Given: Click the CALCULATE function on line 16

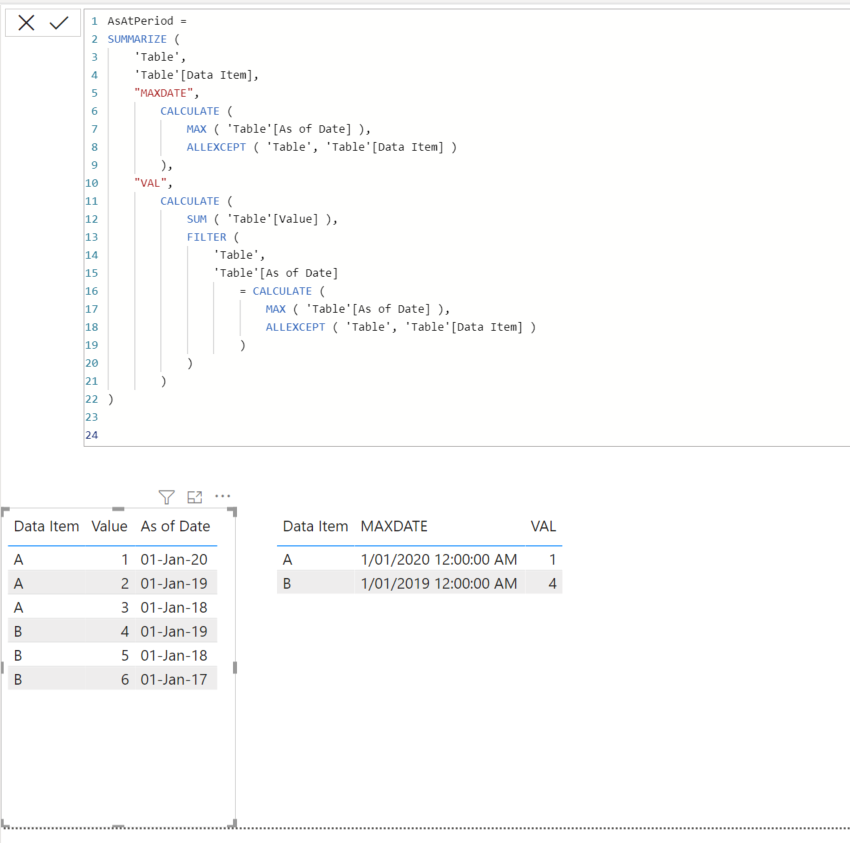Looking at the screenshot, I should 282,291.
